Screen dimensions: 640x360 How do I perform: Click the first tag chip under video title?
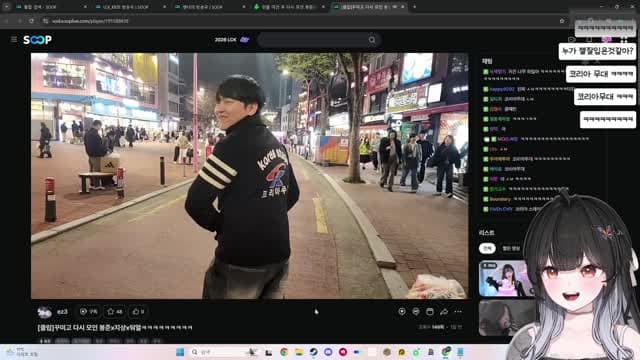[x=45, y=340]
